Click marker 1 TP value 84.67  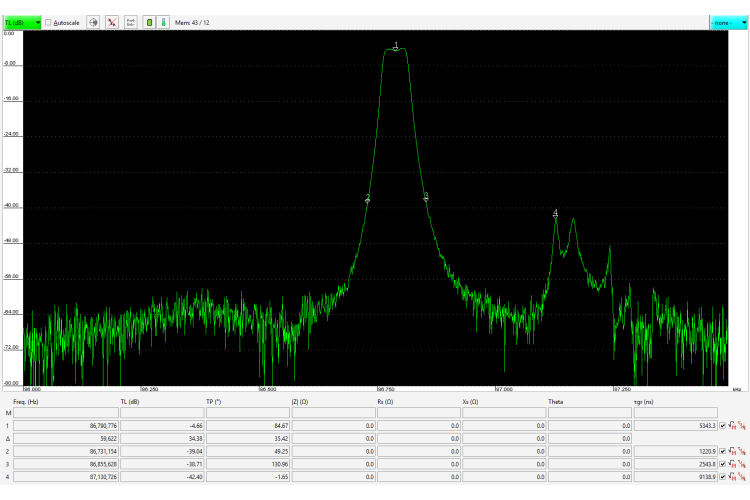coord(248,425)
